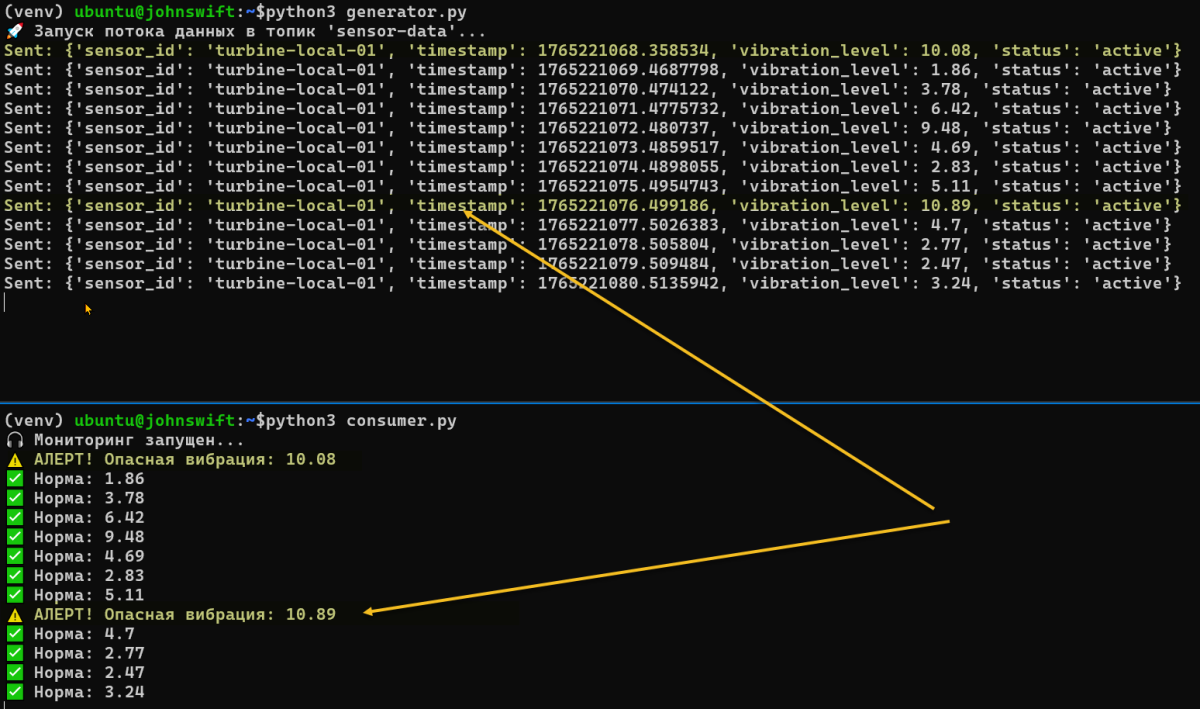Click the green checkmark beside Норма: 9.48
Screen dimensions: 1200x709
click(14, 537)
